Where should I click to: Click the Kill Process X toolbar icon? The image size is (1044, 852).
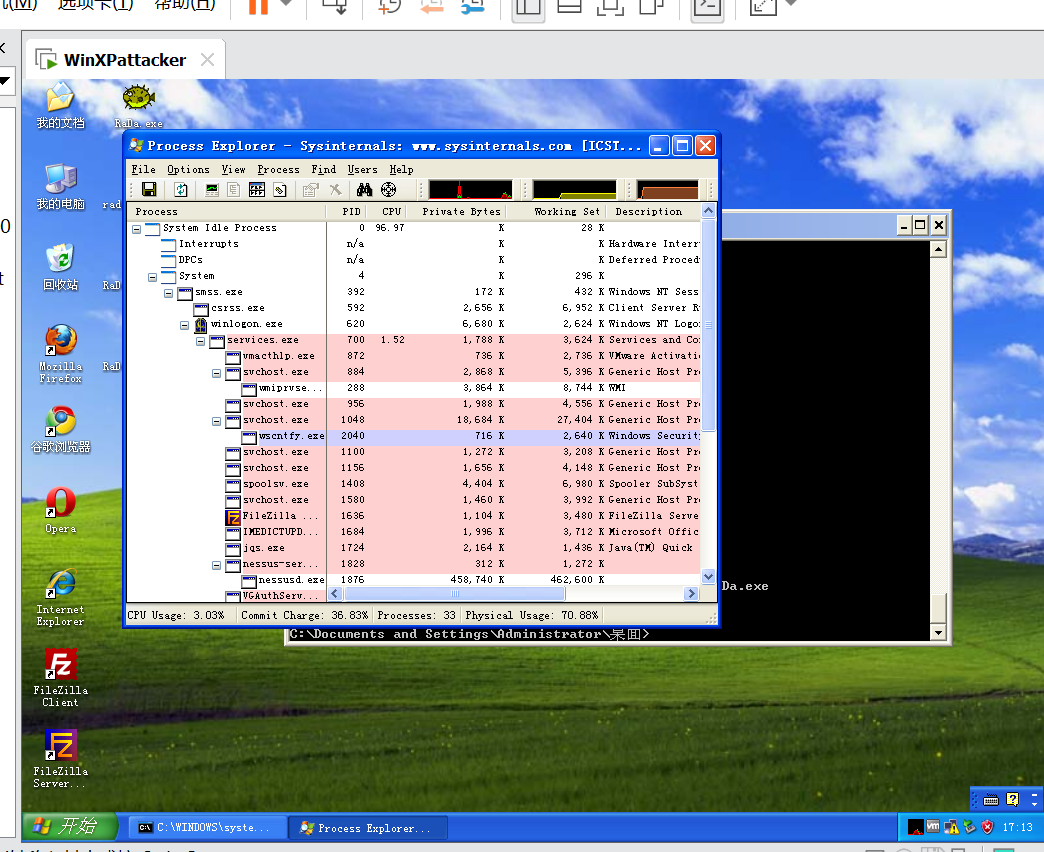point(336,190)
